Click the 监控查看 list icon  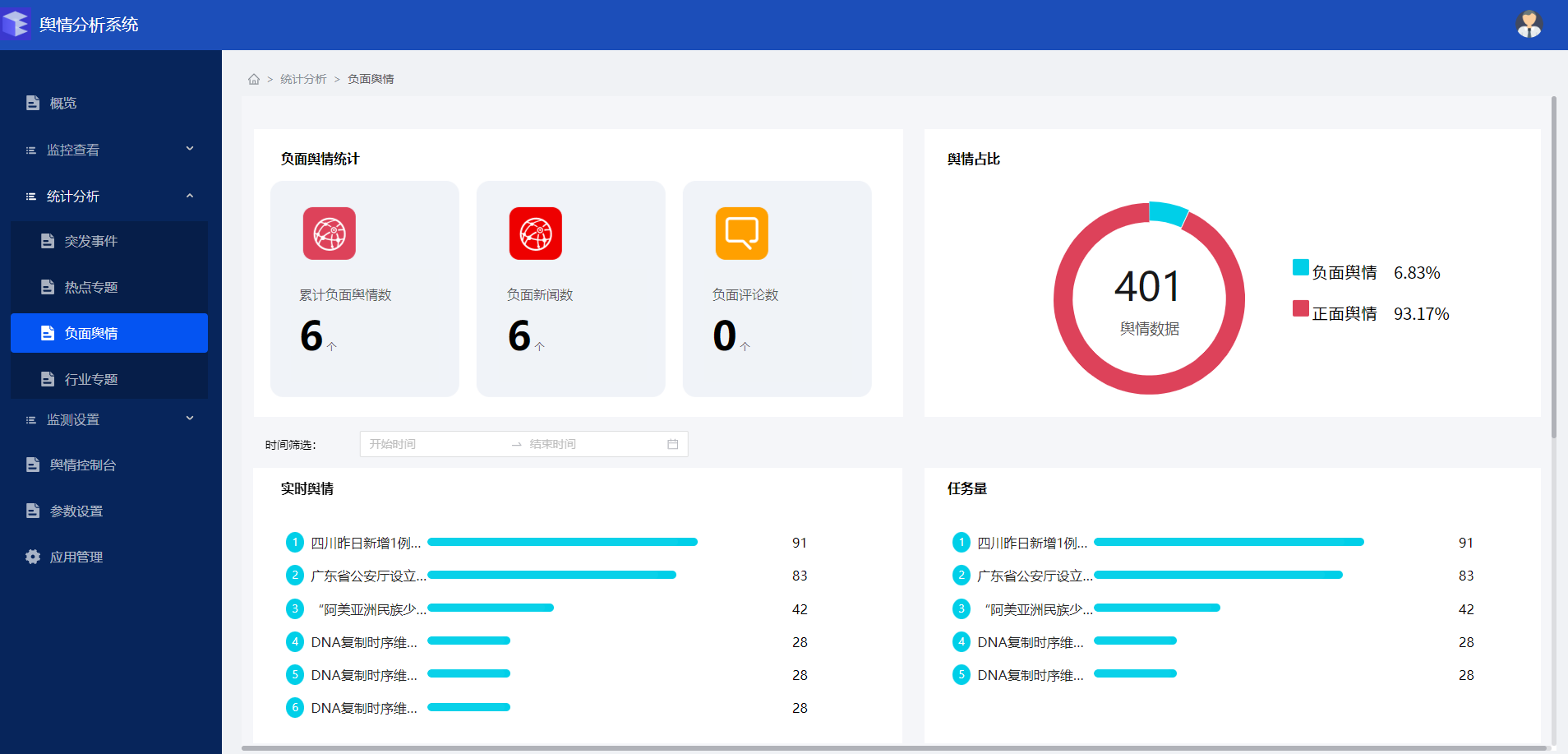coord(31,150)
